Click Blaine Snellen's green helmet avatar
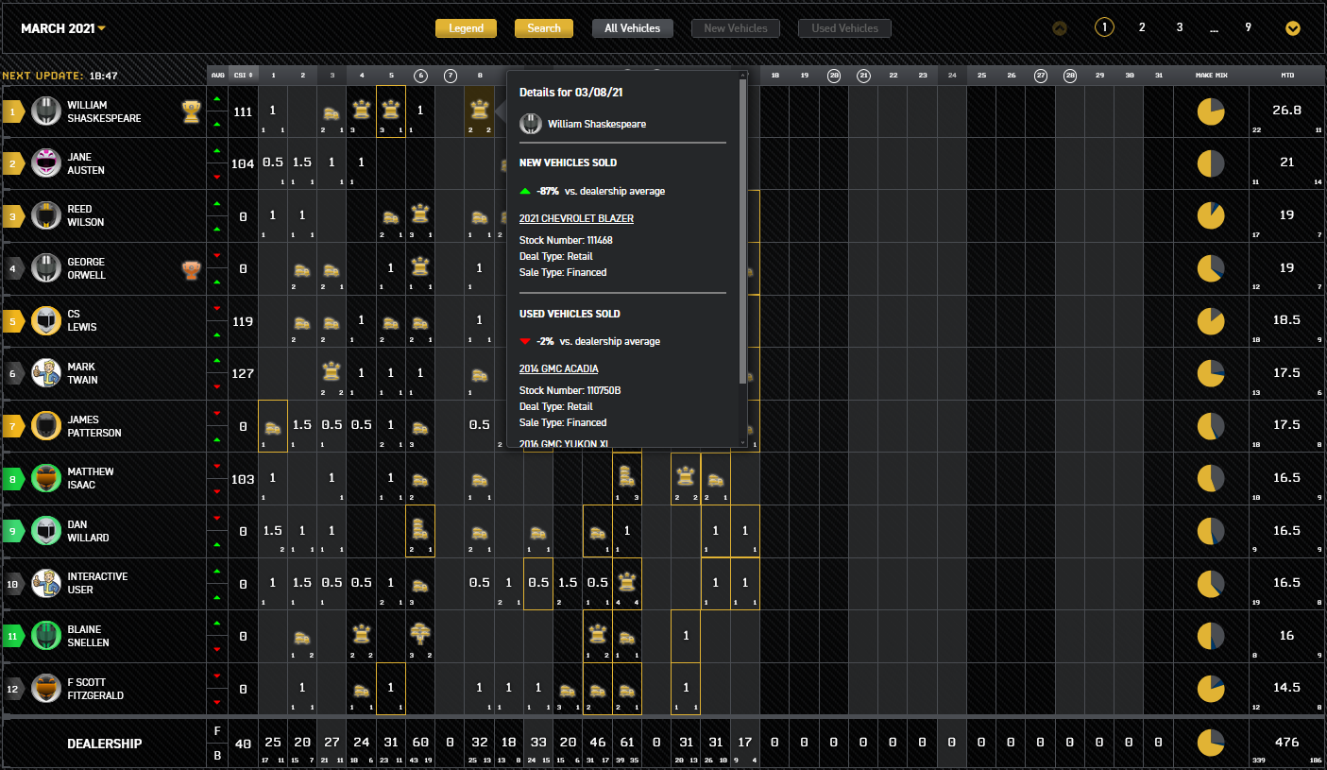 tap(46, 635)
